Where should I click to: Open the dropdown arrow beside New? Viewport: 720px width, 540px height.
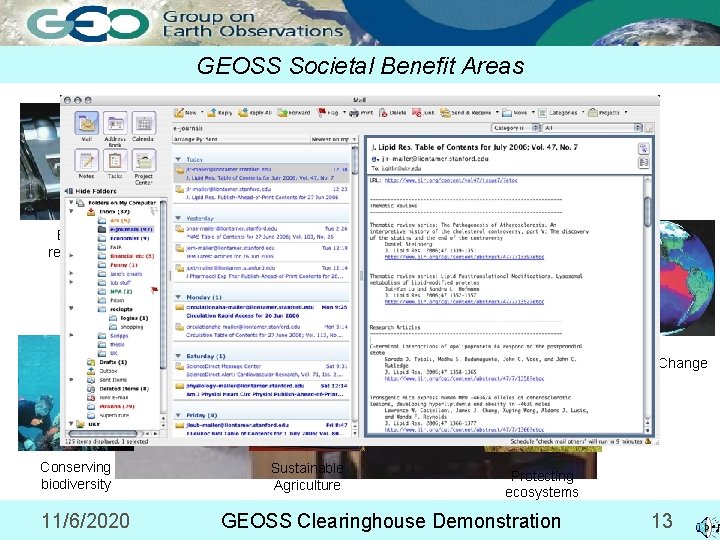202,112
